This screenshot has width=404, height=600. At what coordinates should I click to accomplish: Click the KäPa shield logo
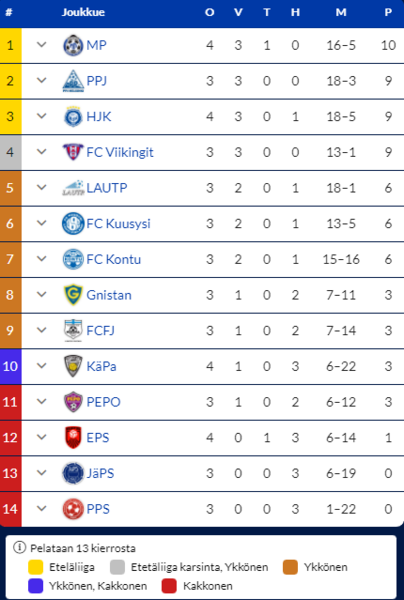point(73,366)
